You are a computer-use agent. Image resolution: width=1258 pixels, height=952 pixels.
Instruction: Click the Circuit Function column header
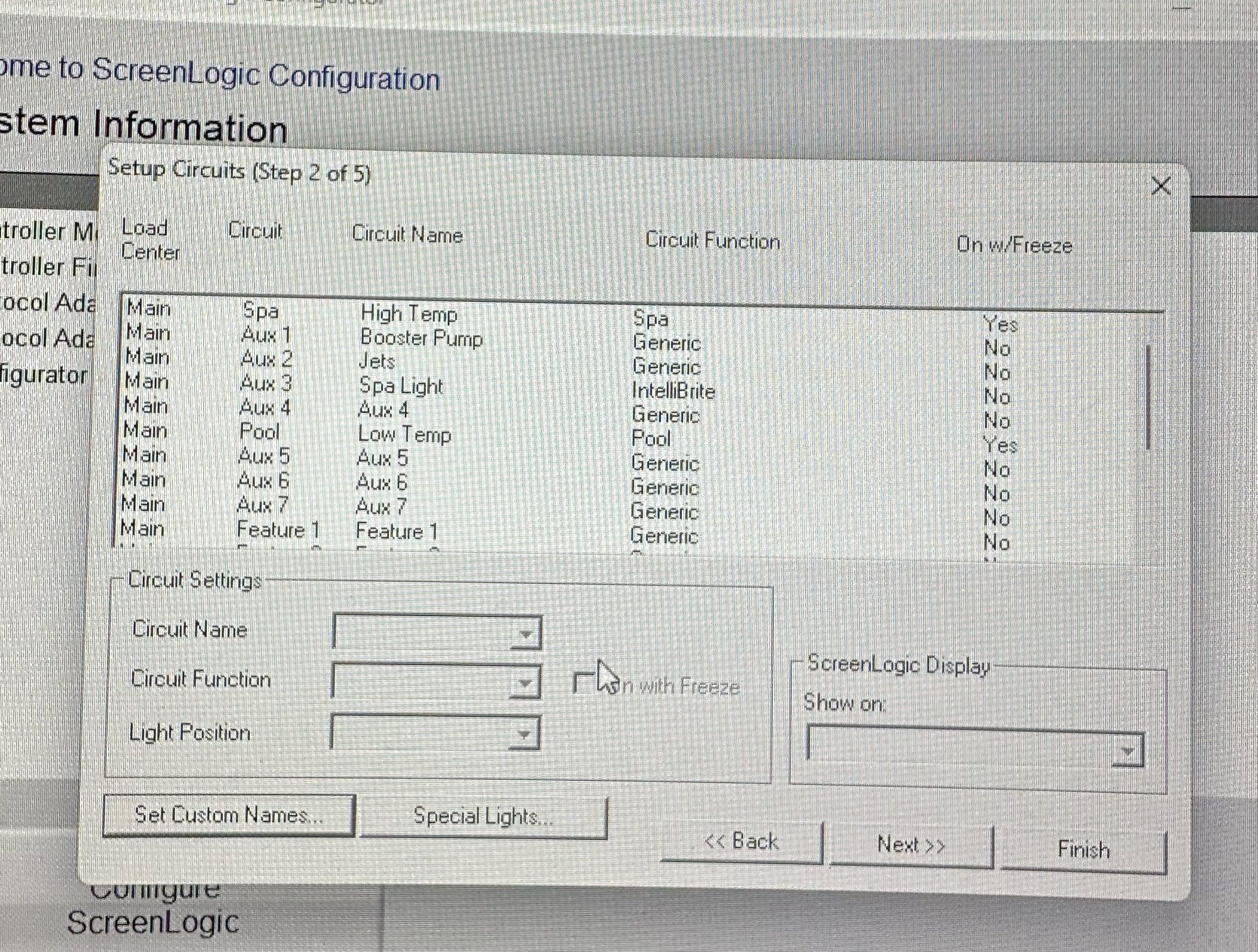click(713, 240)
